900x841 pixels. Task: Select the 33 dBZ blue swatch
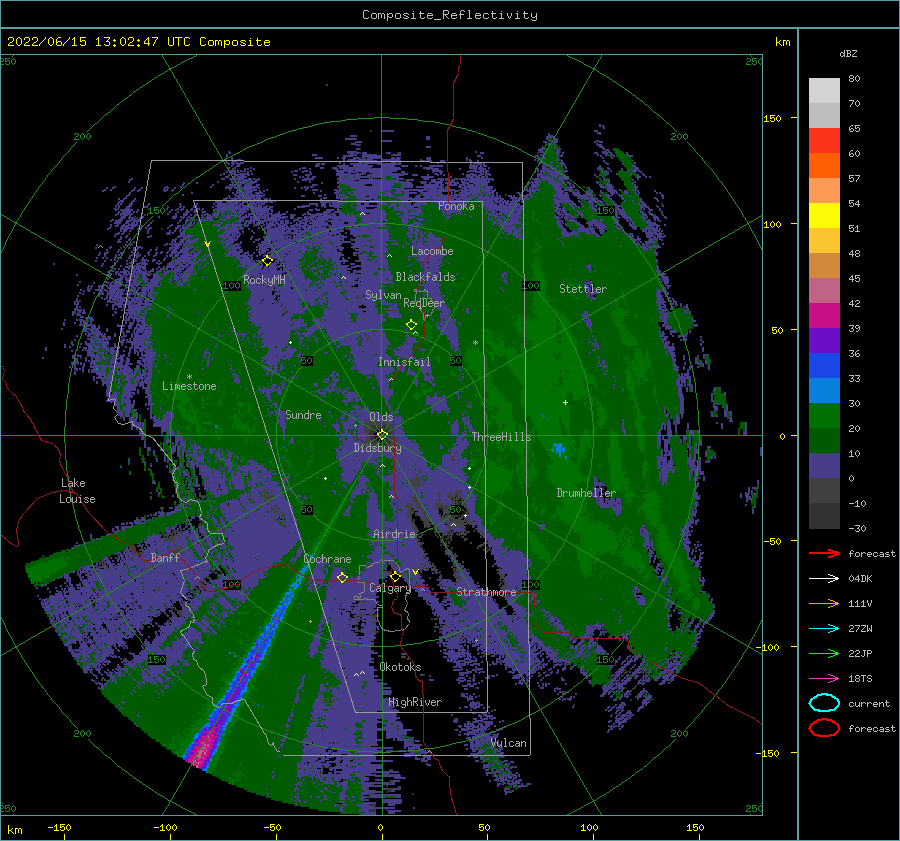pyautogui.click(x=824, y=390)
